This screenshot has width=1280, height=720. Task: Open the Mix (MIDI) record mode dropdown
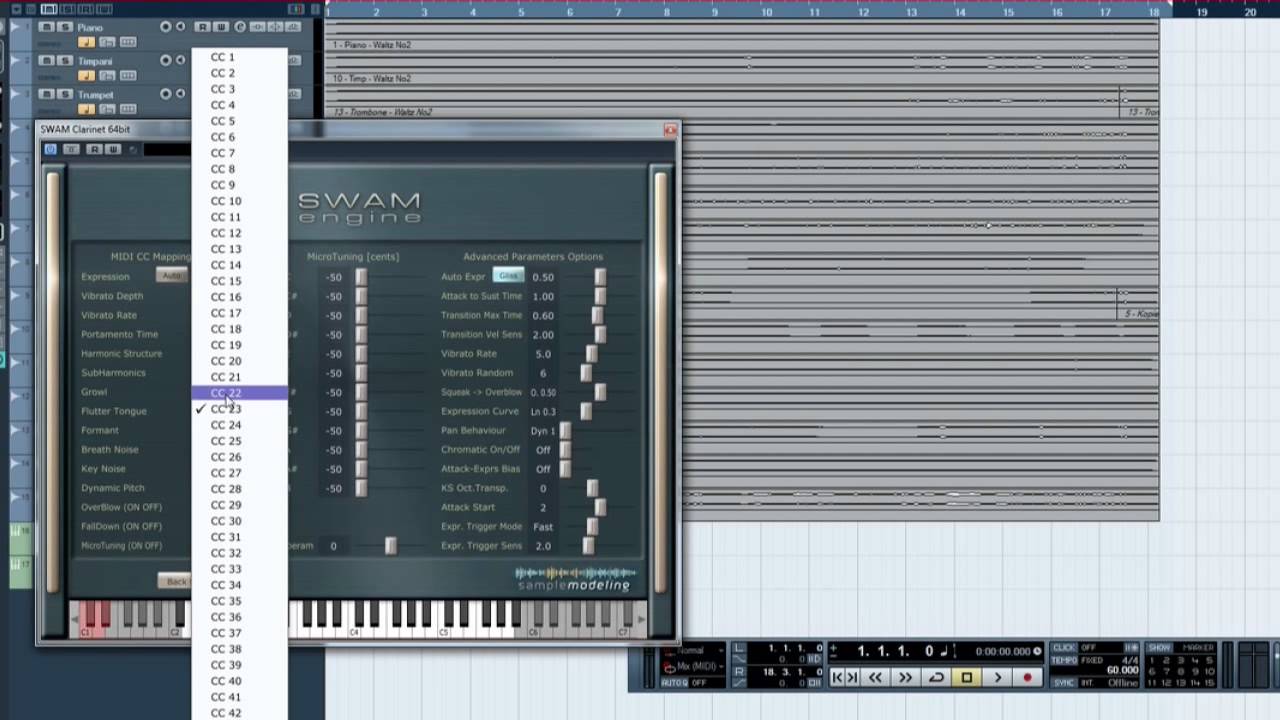click(x=695, y=666)
